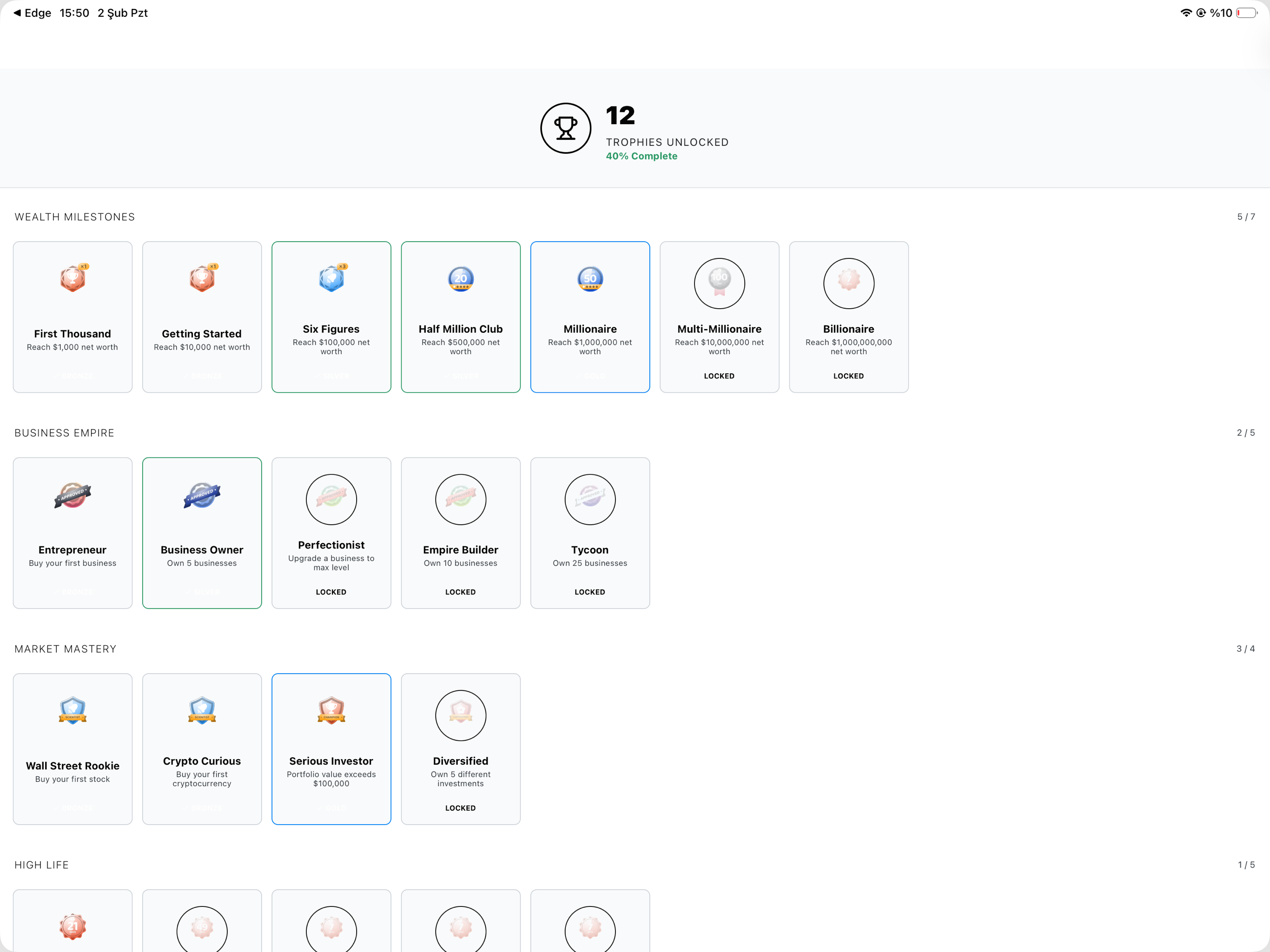Tap 'Own 25 businesses' description

(x=589, y=563)
